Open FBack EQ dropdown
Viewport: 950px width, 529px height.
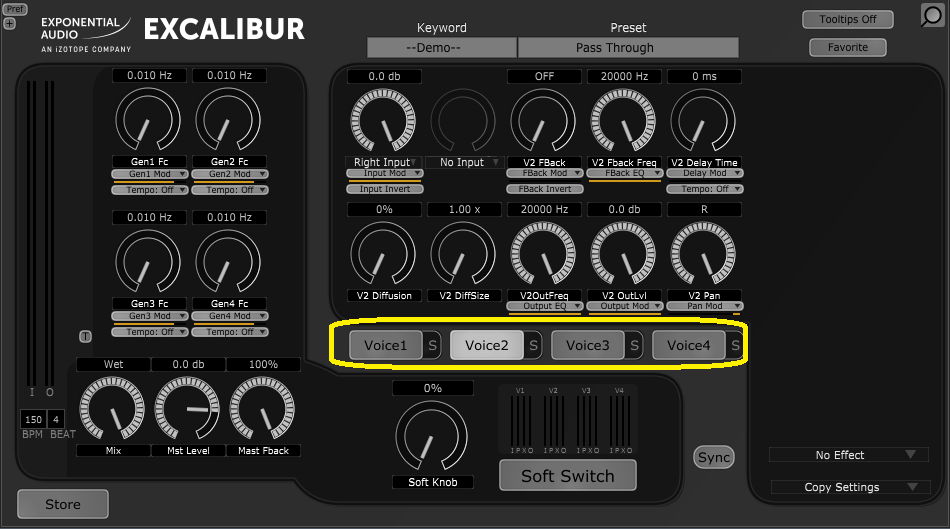[625, 173]
